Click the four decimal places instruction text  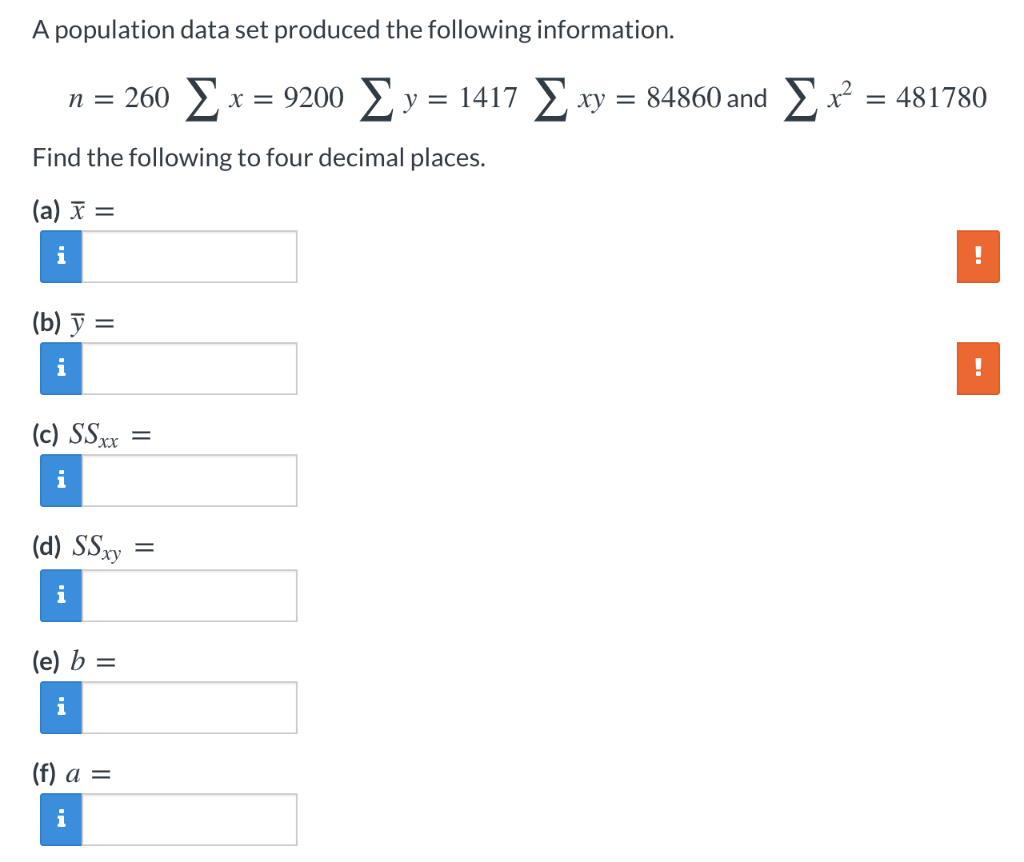click(x=258, y=157)
